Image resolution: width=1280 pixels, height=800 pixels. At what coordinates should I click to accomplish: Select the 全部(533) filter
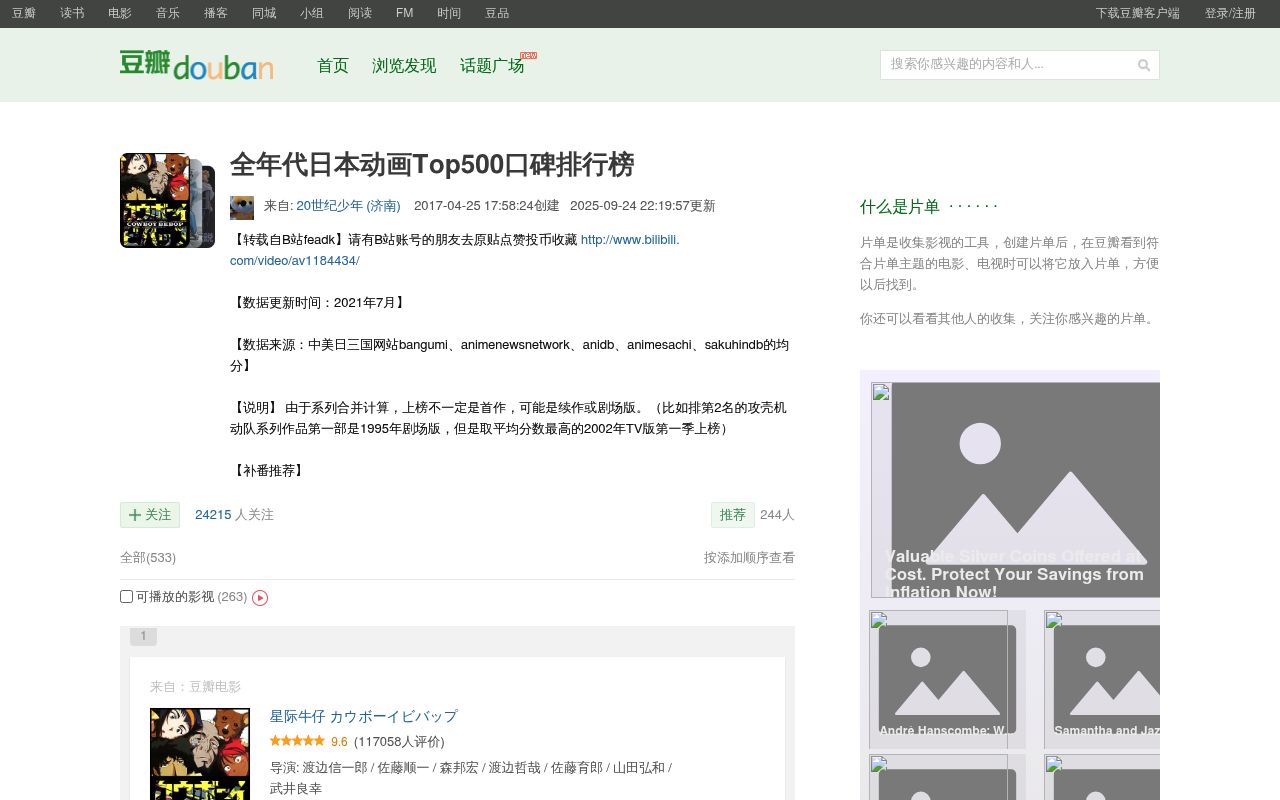pyautogui.click(x=148, y=557)
